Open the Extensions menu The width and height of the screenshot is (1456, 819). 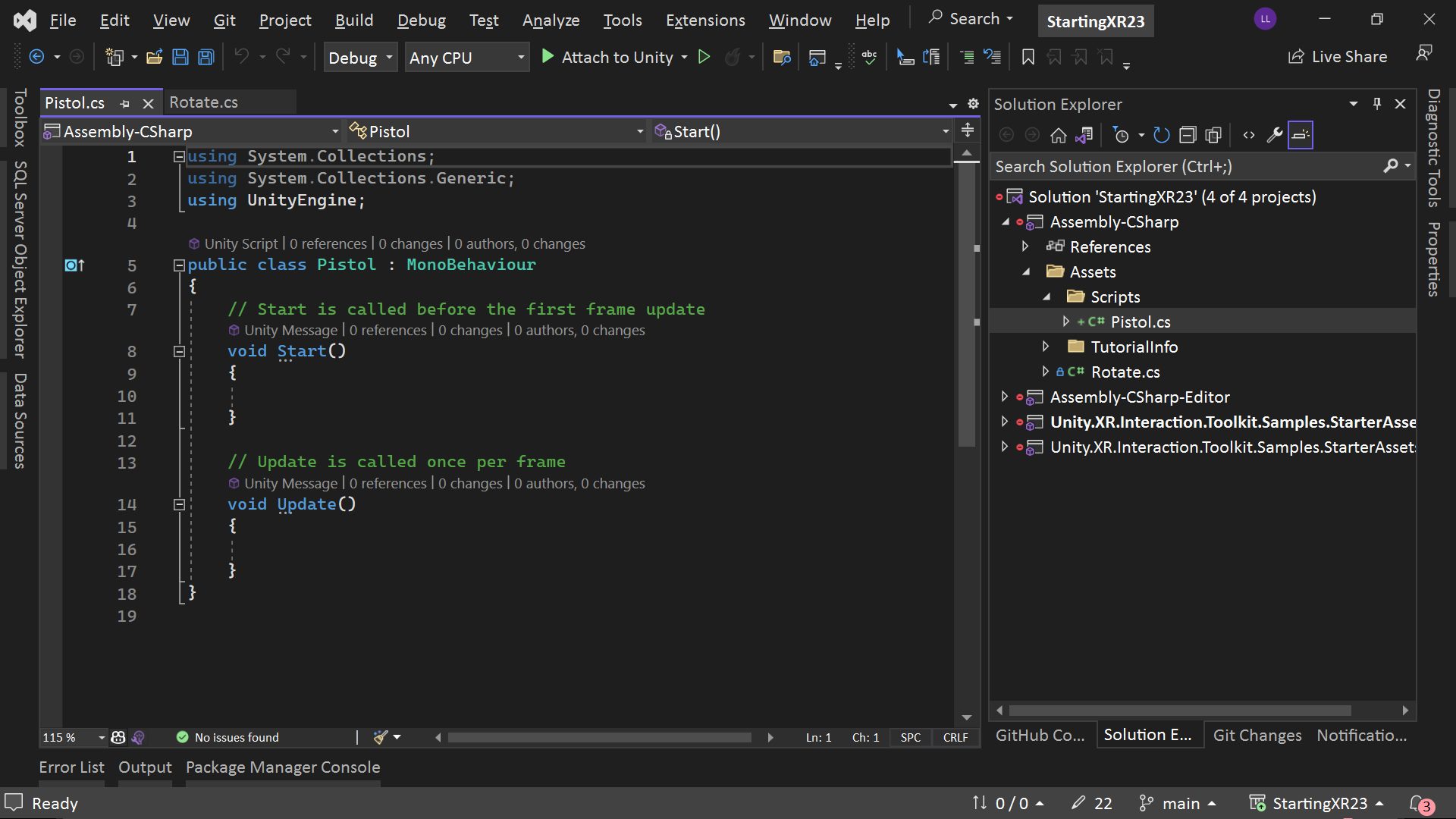point(705,20)
